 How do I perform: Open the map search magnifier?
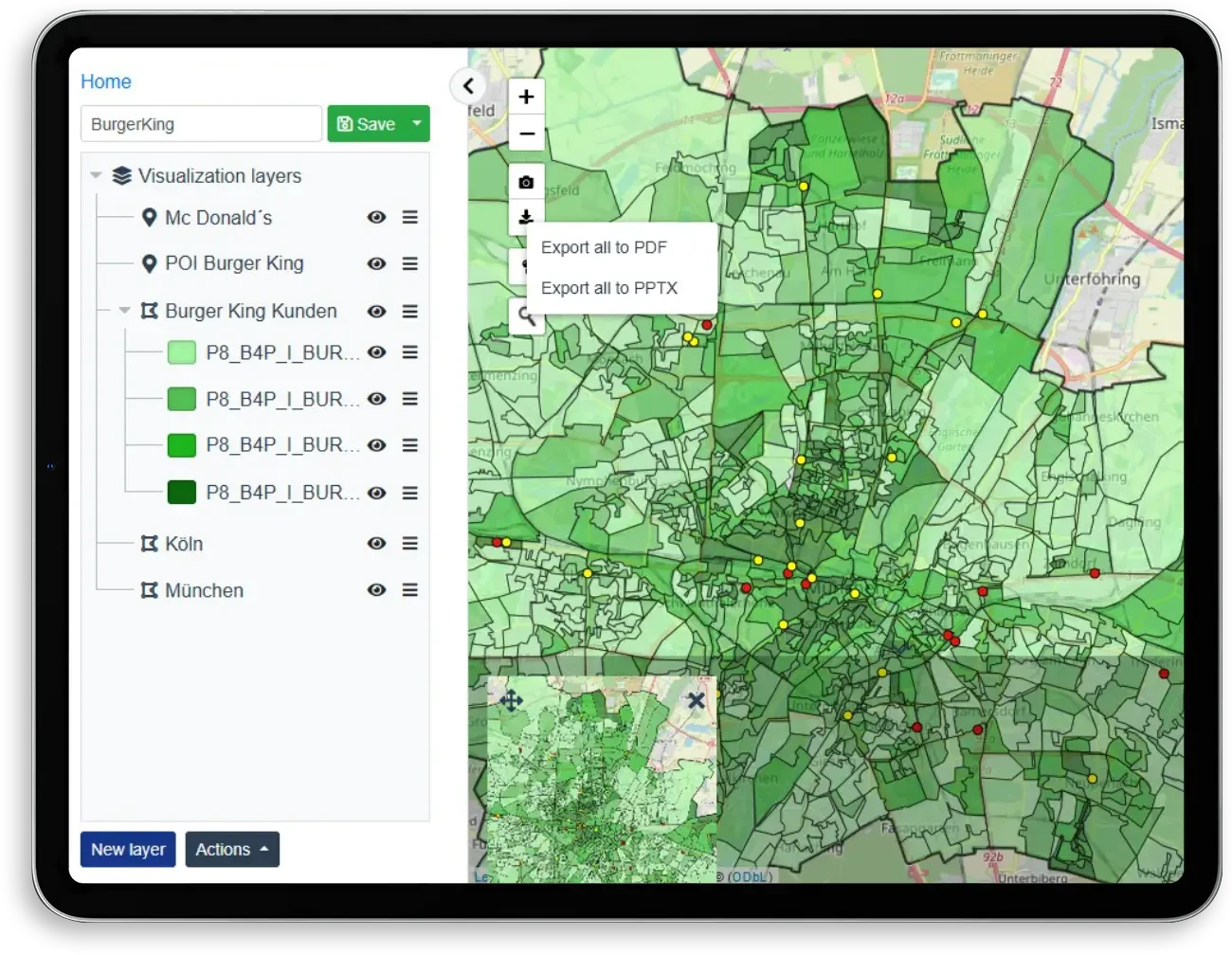click(x=527, y=315)
